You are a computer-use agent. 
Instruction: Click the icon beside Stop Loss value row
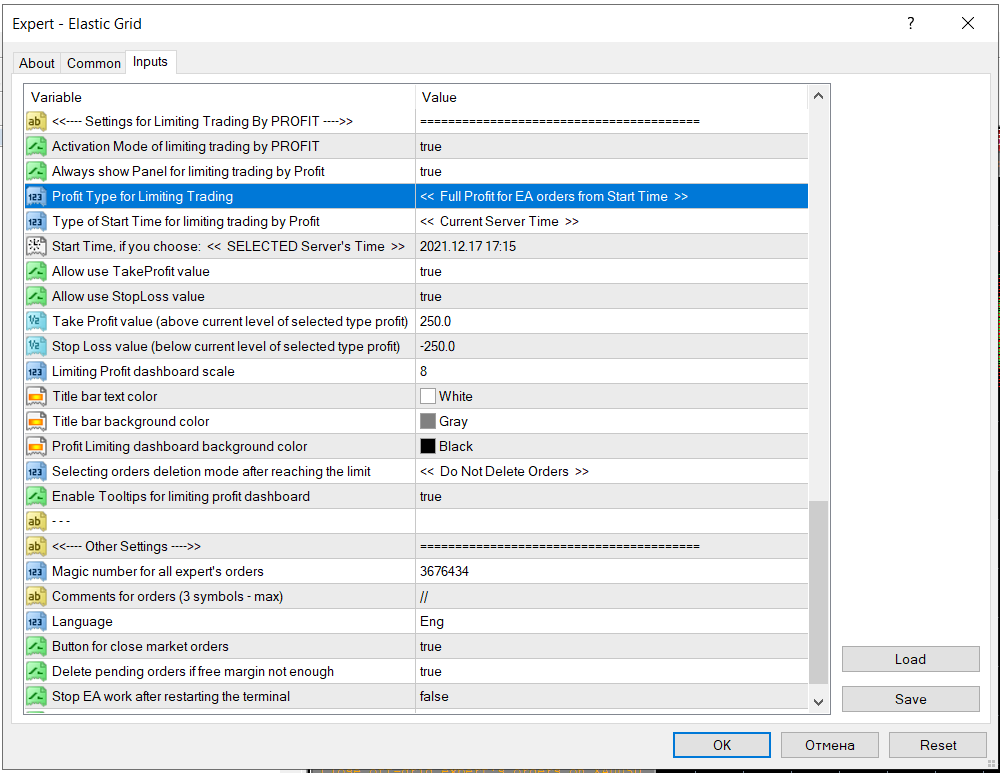(35, 346)
